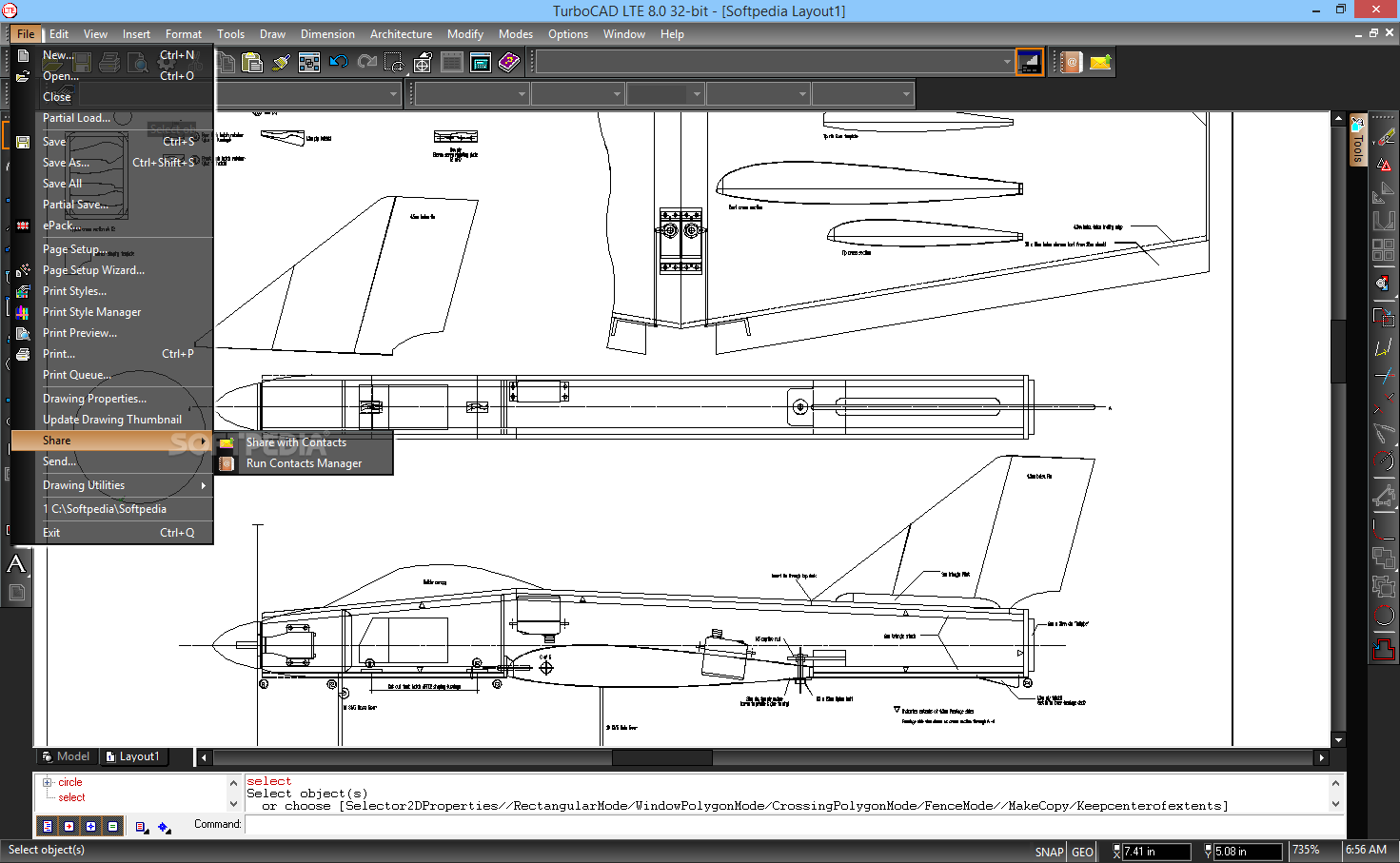Click the text tool 'A' icon
This screenshot has height=863, width=1400.
click(16, 564)
